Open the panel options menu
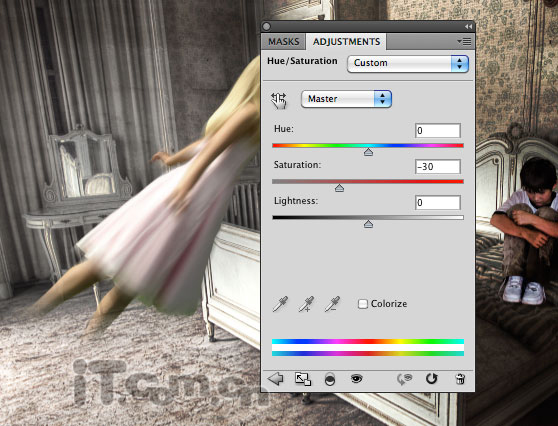Screen dimensions: 558x426 tap(464, 42)
